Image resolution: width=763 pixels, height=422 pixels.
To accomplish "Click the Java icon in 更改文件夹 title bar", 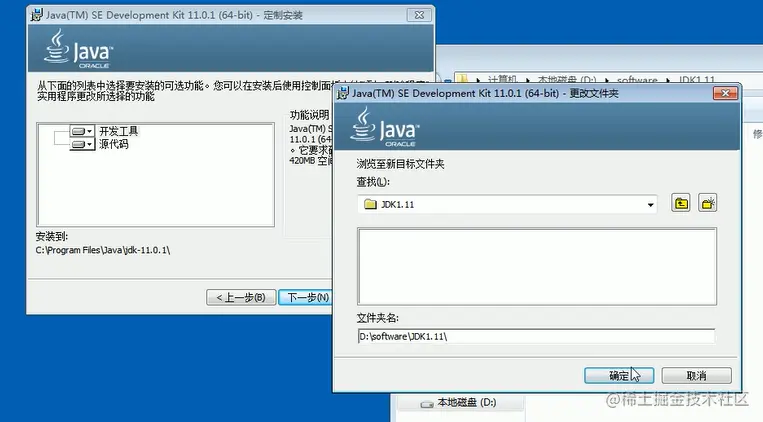I will pos(343,92).
